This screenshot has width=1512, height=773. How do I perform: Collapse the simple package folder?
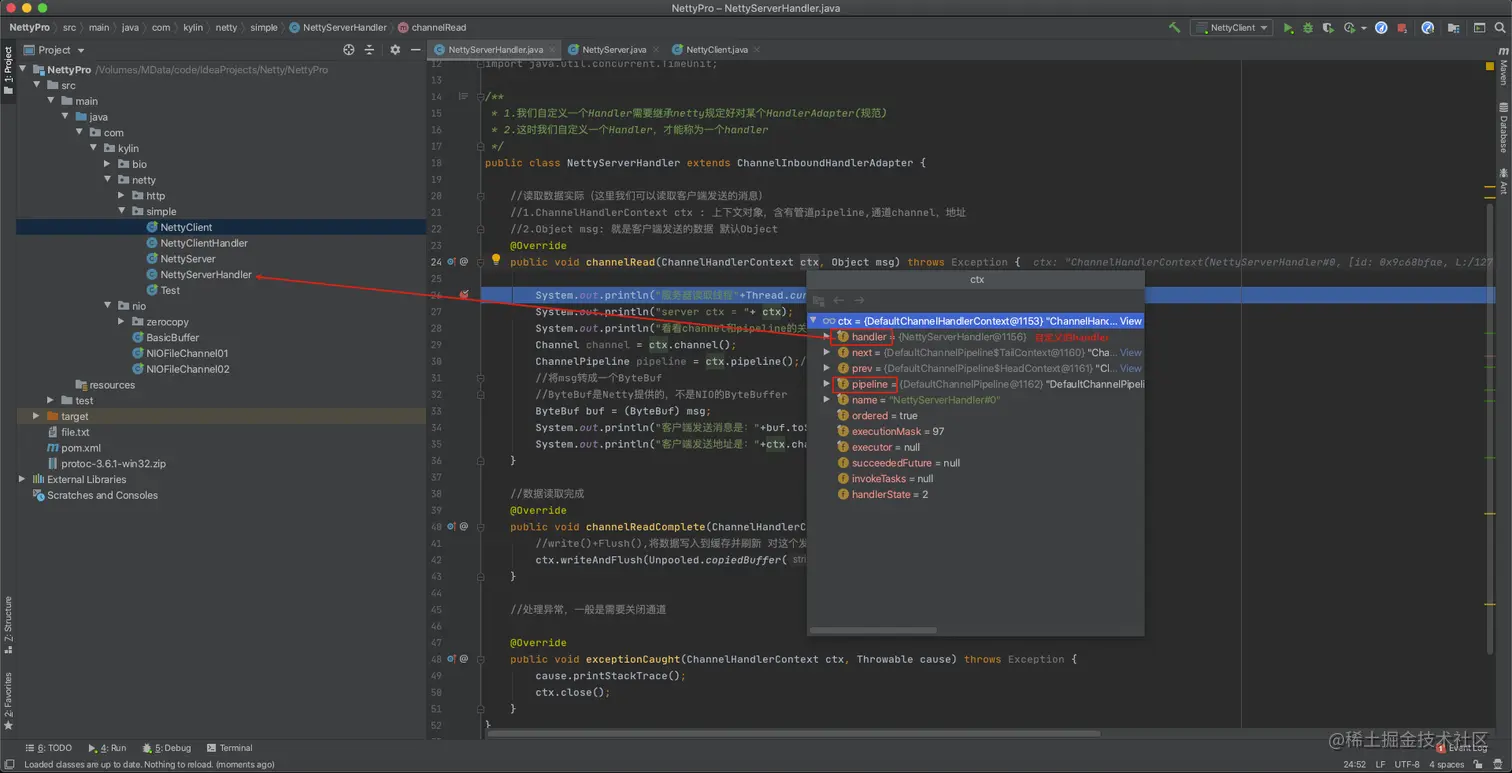click(122, 211)
